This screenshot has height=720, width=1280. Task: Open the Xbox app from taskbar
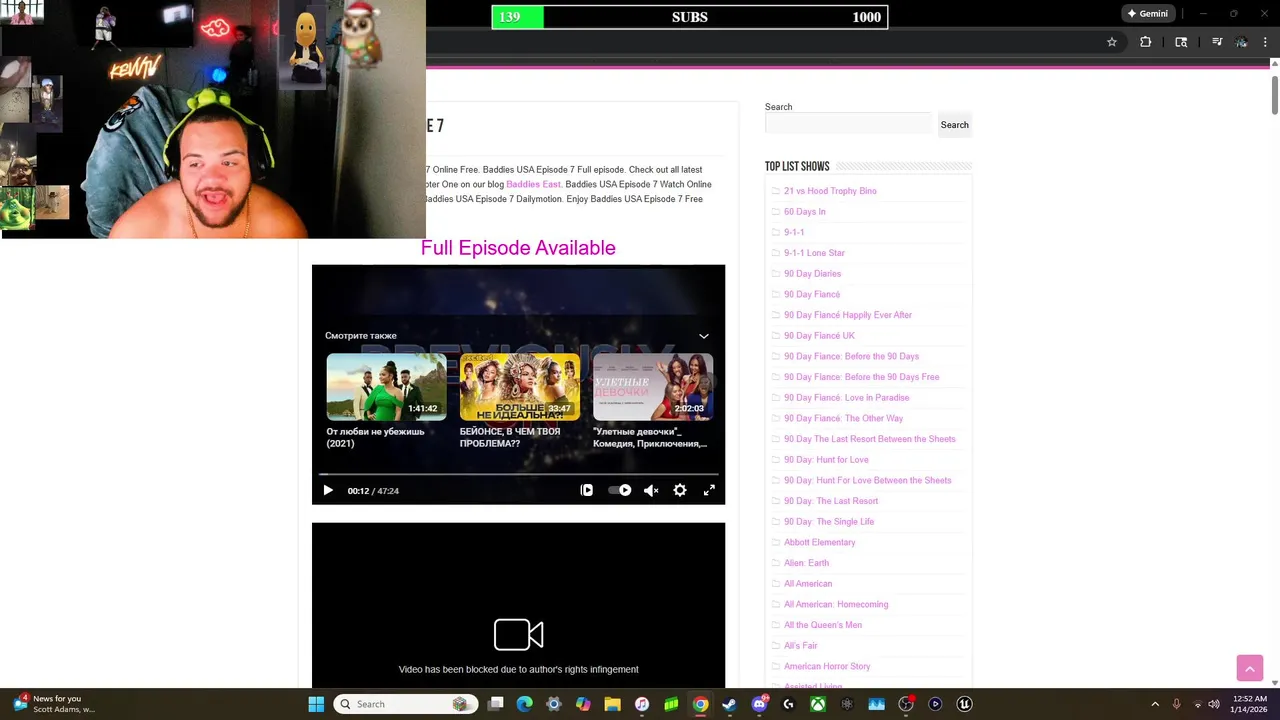point(818,704)
